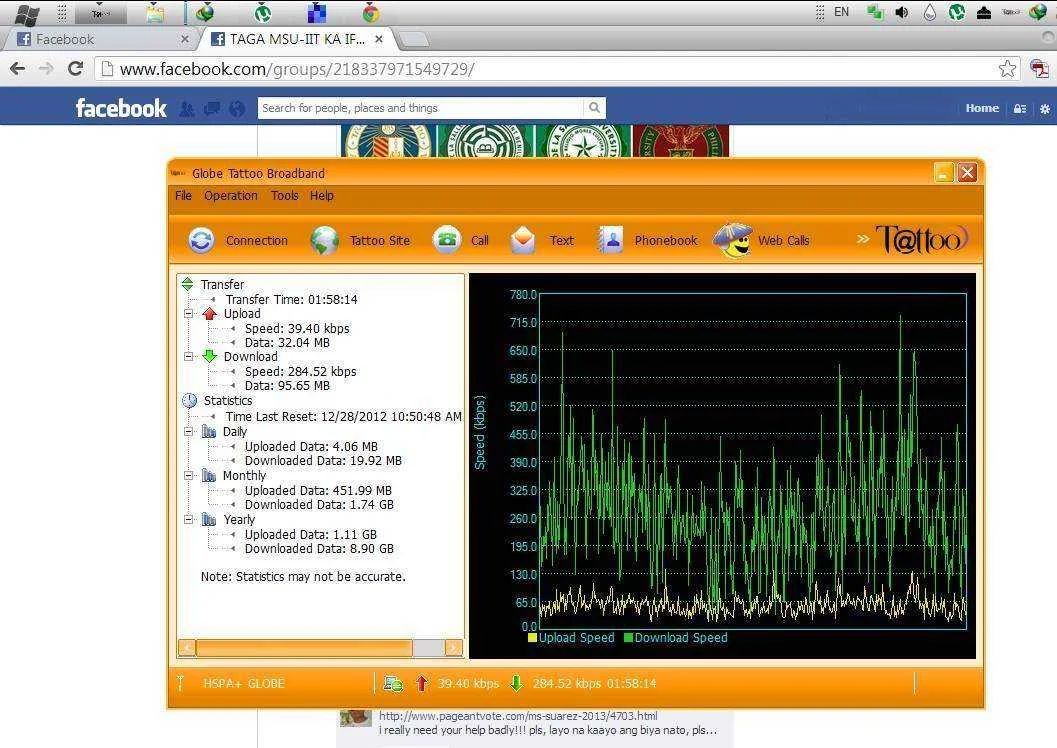Select 'Speed: 284.52 kbps' row
Viewport: 1057px width, 748px height.
(x=301, y=371)
